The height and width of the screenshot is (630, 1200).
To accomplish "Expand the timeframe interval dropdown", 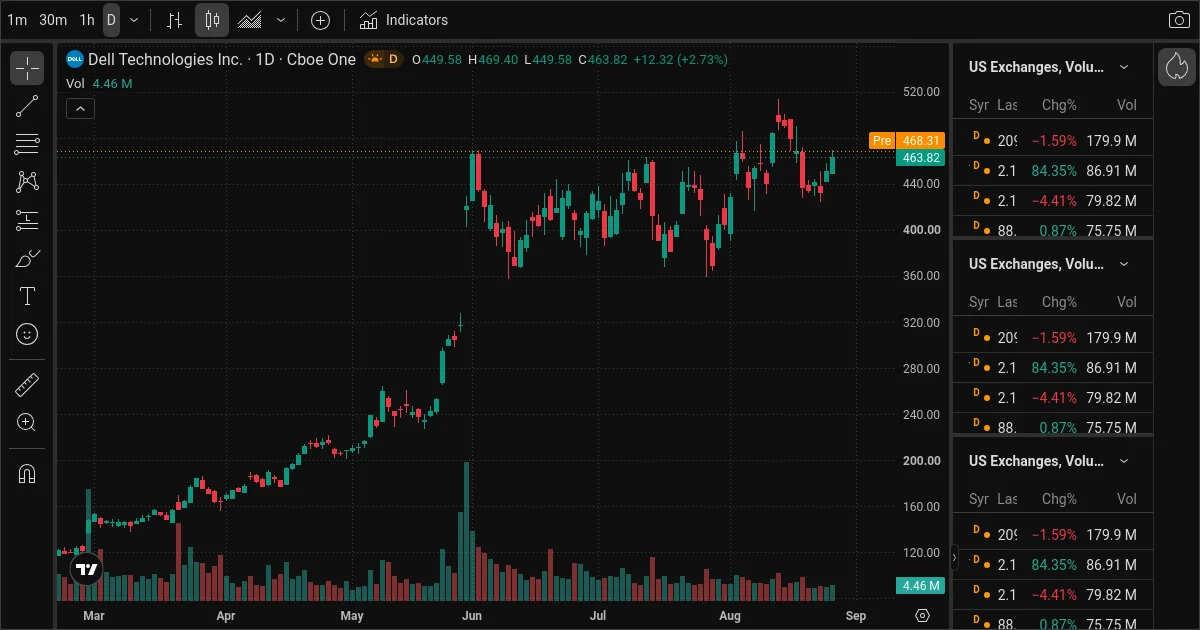I will (134, 20).
